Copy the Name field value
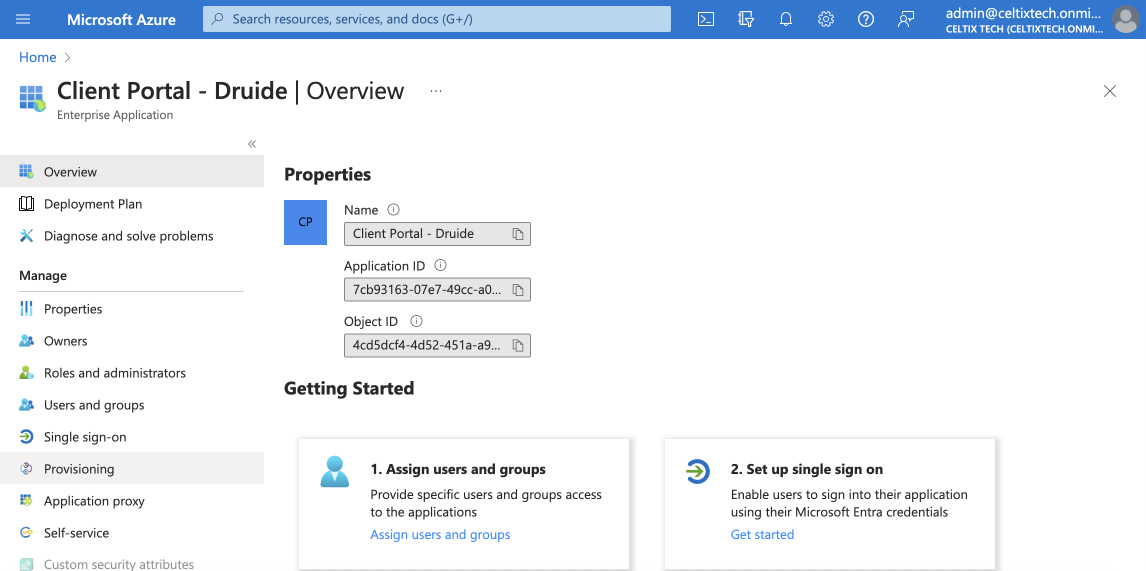 tap(518, 234)
